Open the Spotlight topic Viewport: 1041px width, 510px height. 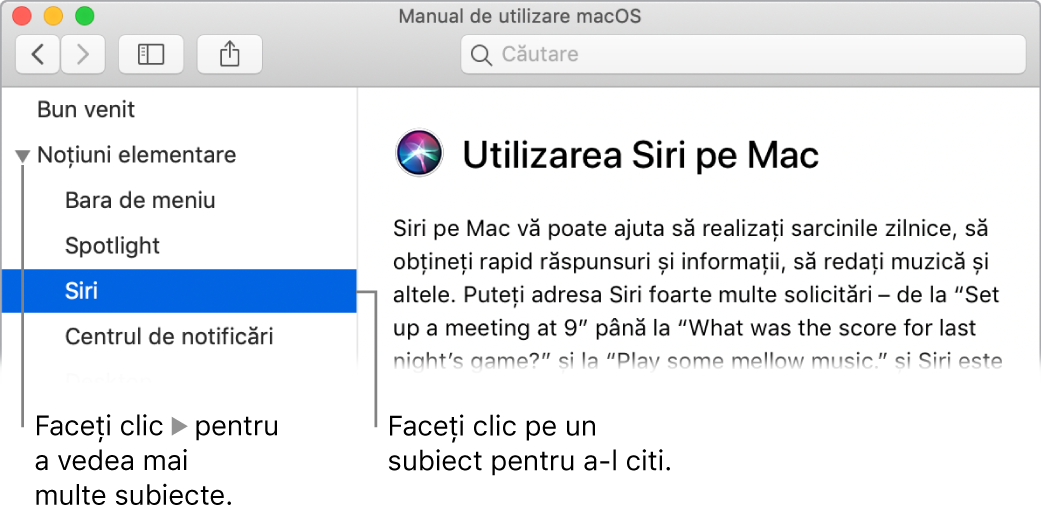coord(112,246)
